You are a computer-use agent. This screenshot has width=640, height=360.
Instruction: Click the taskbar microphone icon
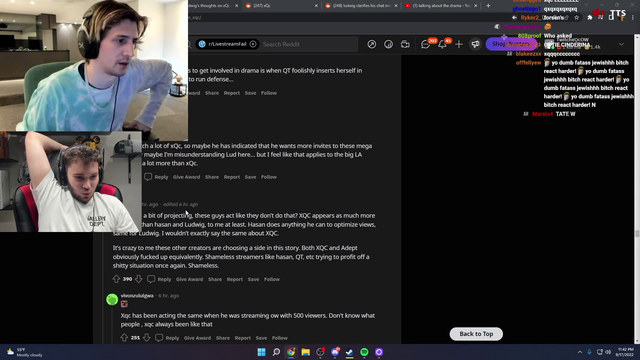(589, 352)
